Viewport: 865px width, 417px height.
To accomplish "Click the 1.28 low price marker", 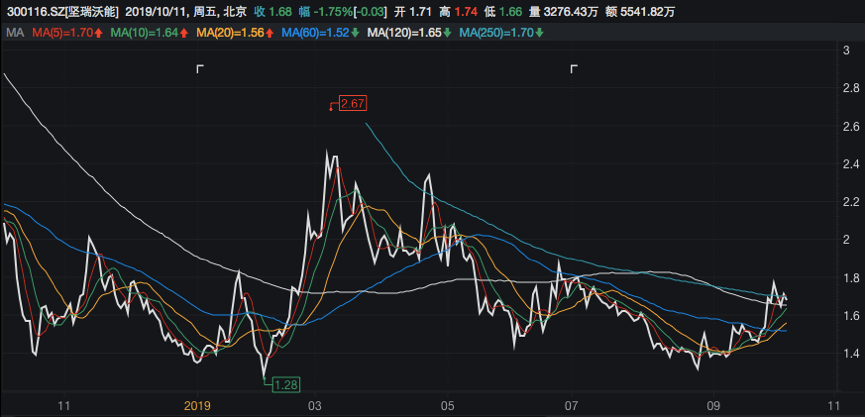I will click(x=286, y=384).
